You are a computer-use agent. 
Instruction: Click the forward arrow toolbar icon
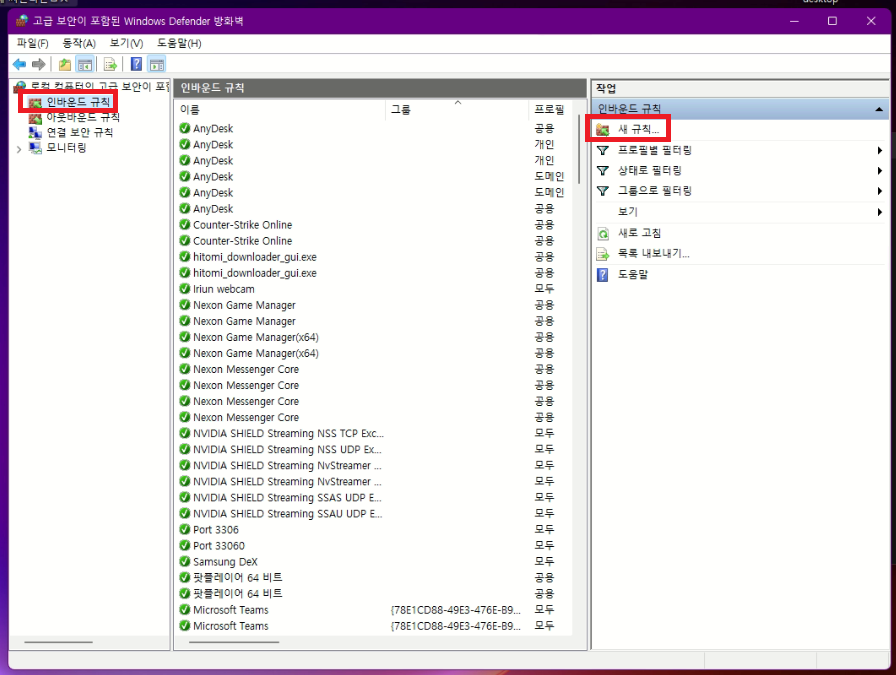pos(39,65)
